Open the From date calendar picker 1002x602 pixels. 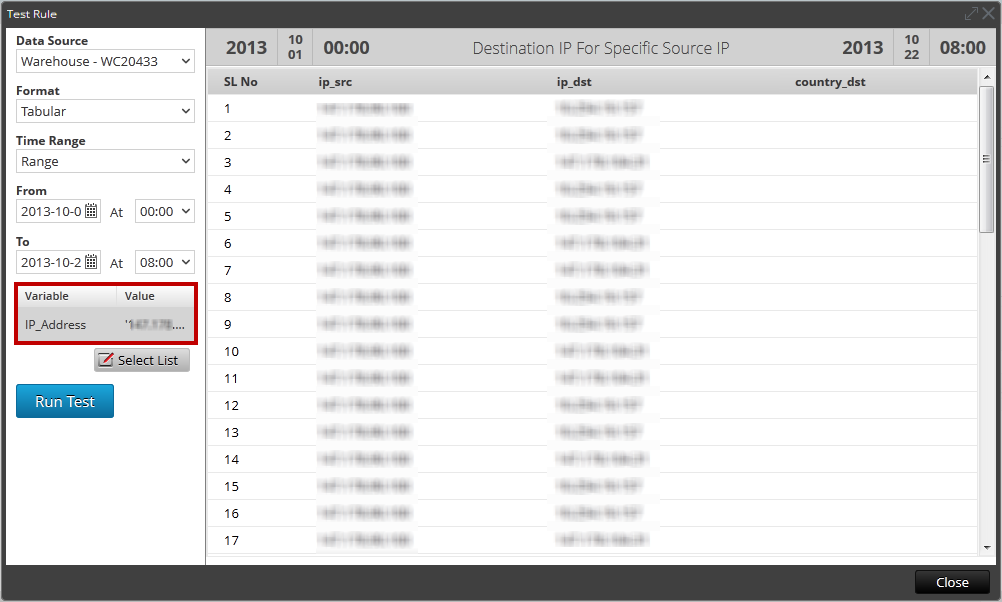(x=89, y=211)
